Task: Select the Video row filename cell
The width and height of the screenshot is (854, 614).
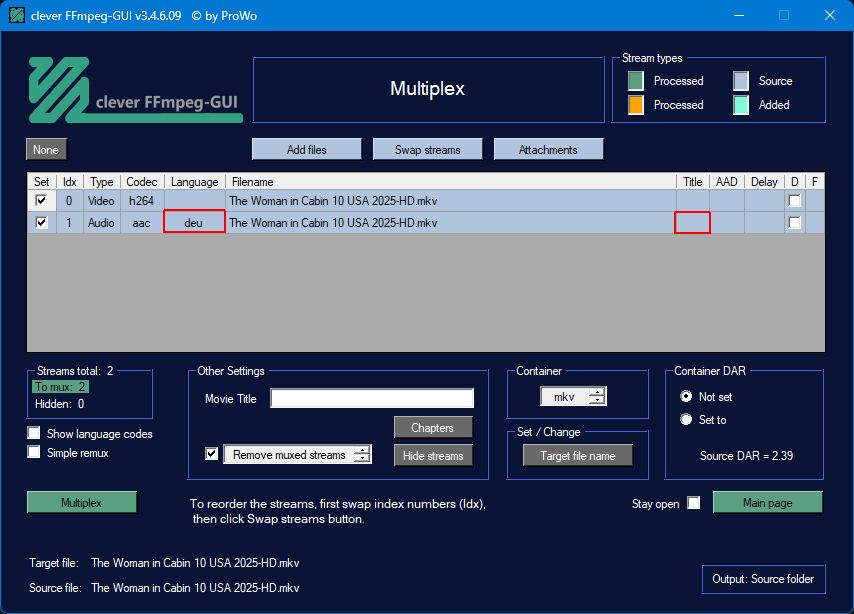Action: (x=451, y=200)
